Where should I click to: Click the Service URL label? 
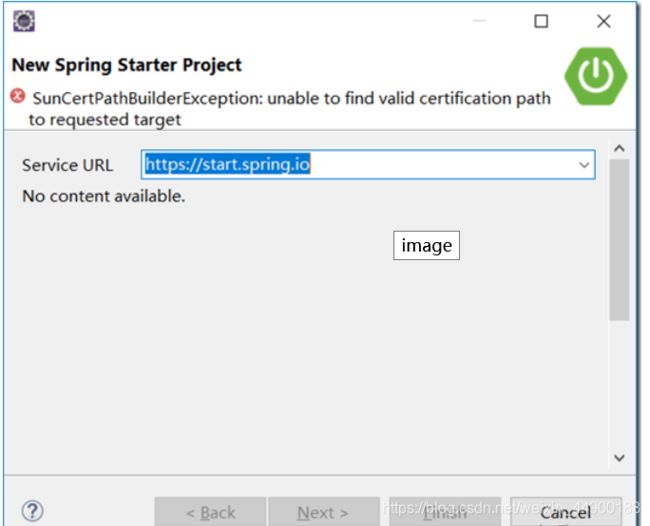(x=68, y=165)
